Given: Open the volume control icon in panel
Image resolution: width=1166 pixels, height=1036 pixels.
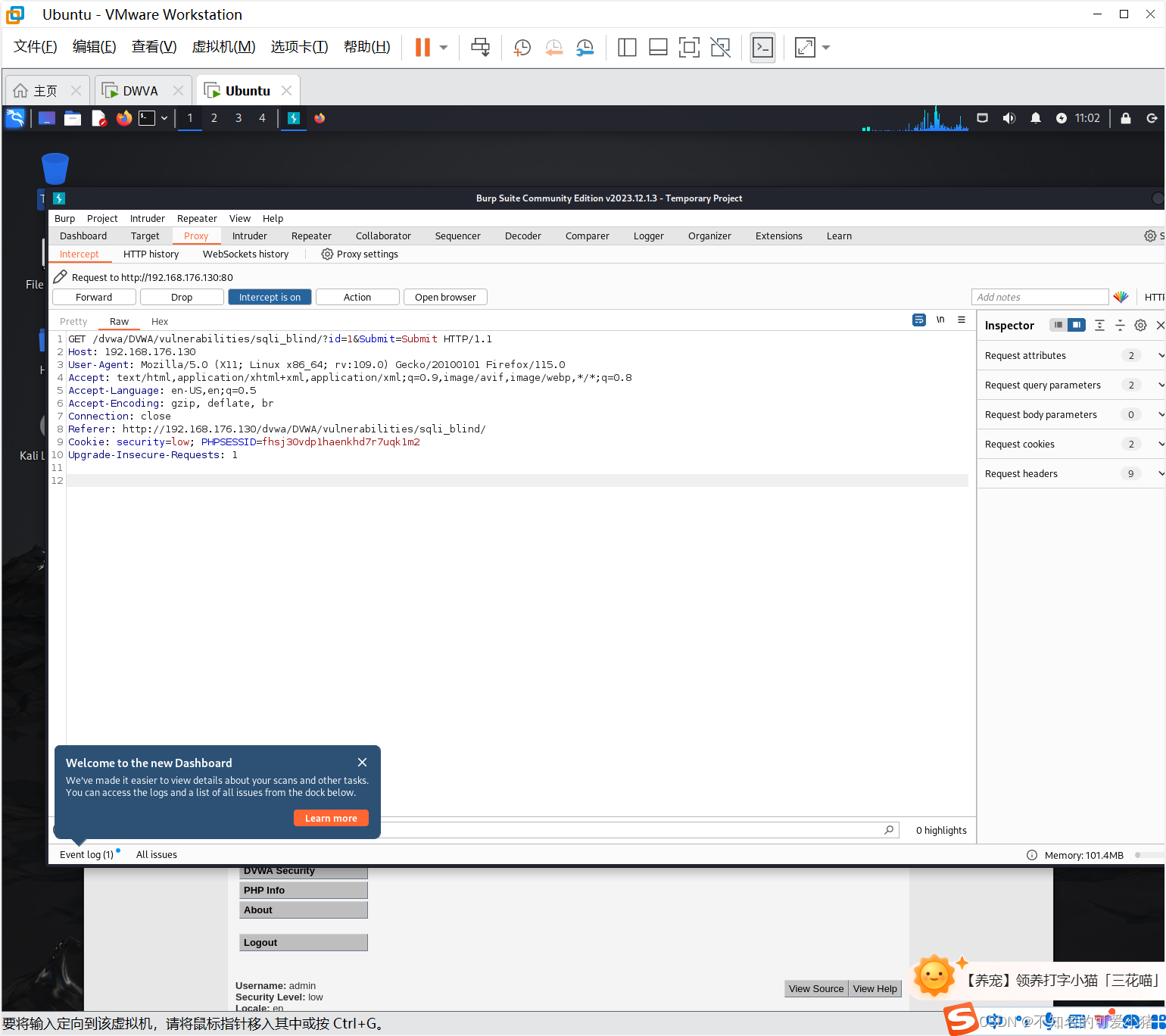Looking at the screenshot, I should [x=1009, y=118].
